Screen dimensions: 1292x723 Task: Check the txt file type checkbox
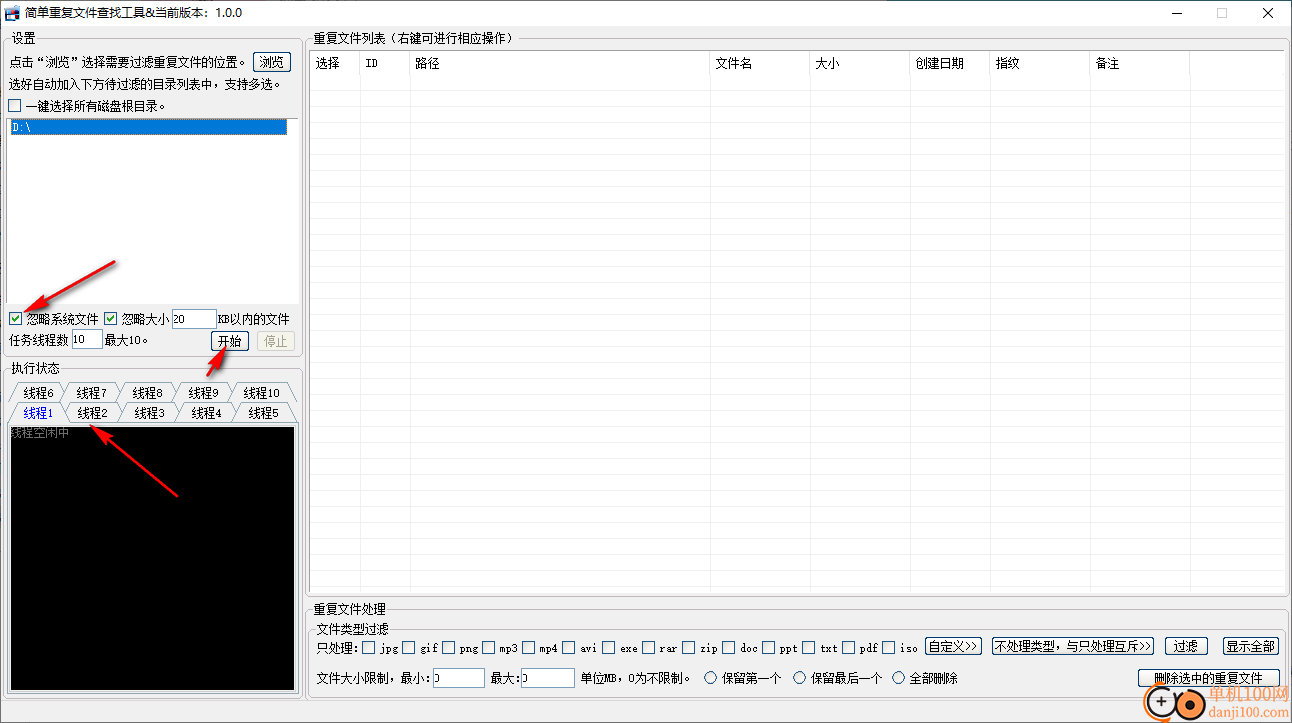pyautogui.click(x=809, y=647)
